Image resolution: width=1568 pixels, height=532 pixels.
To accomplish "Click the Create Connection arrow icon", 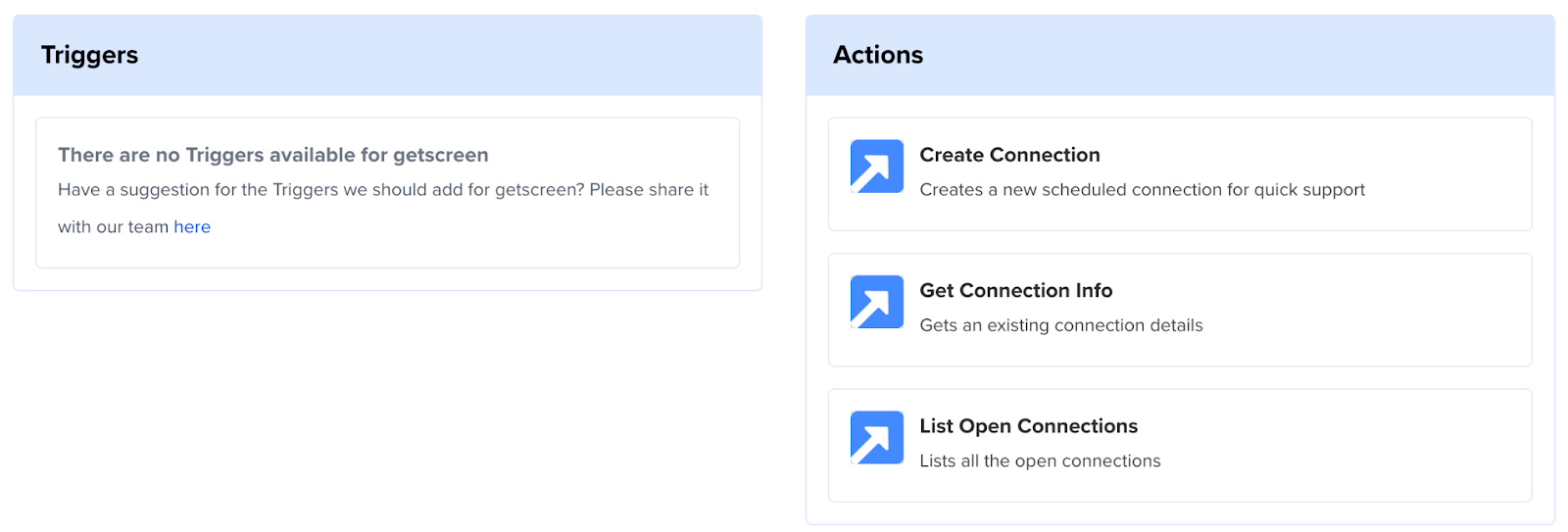I will click(x=876, y=167).
